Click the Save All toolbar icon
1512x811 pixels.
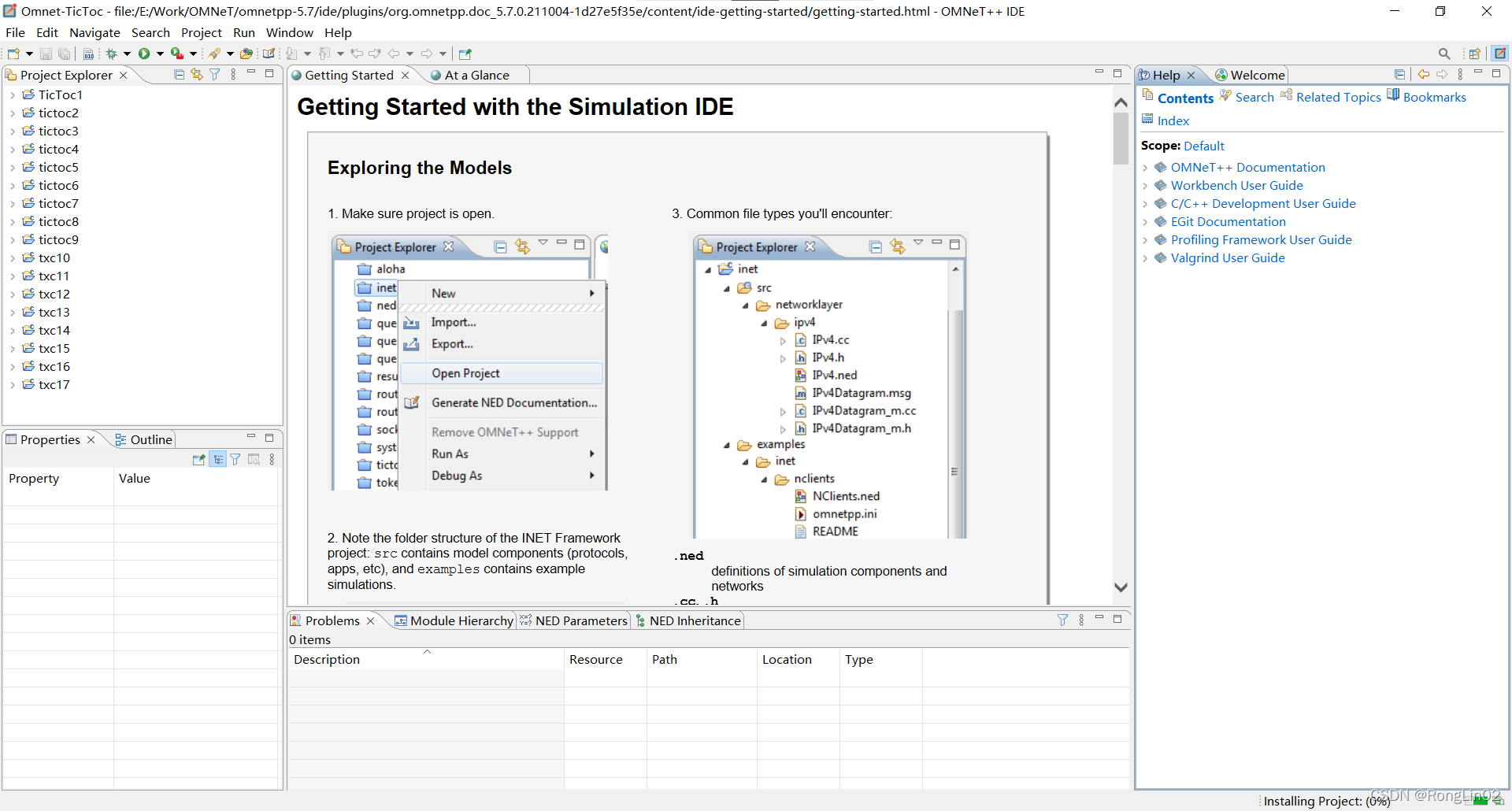(64, 54)
